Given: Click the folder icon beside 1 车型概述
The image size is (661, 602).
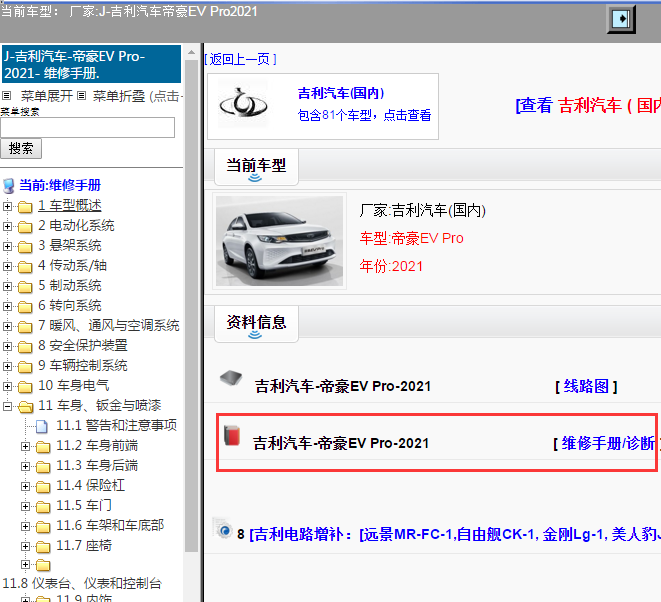Looking at the screenshot, I should 25,207.
